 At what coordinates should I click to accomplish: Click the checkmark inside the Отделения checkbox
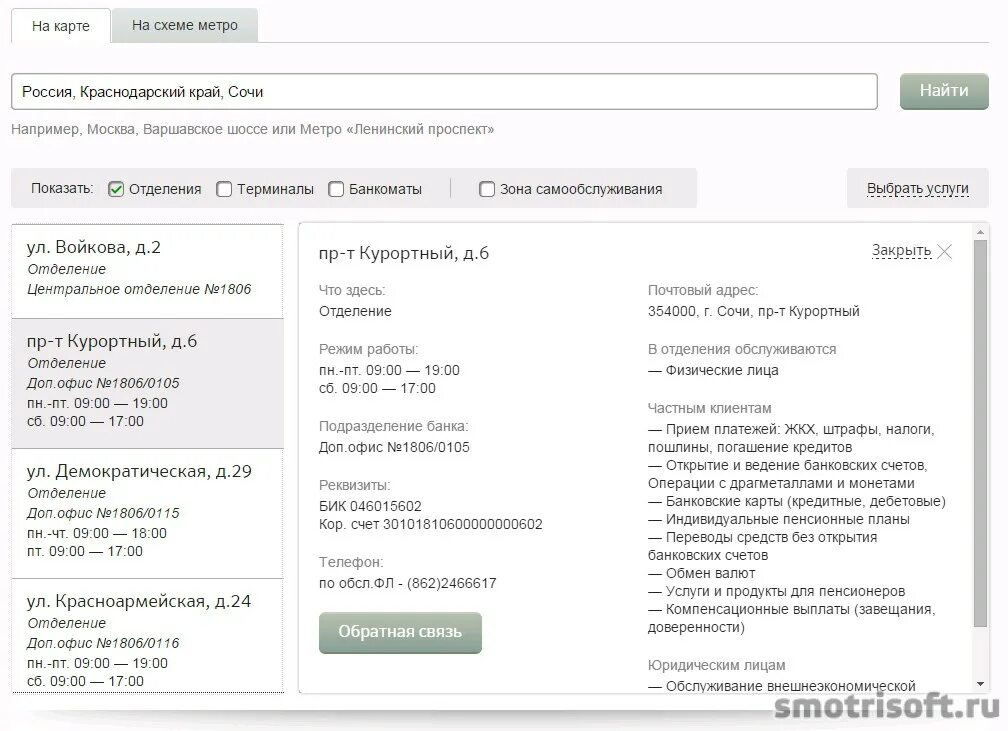(117, 188)
